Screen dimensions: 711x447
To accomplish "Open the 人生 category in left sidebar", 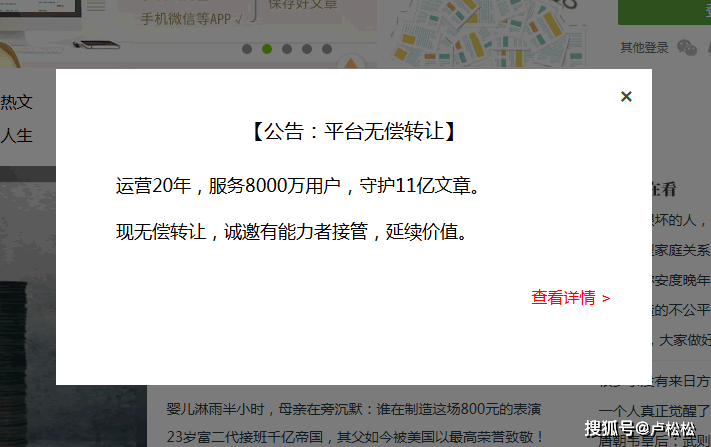I will pos(17,136).
